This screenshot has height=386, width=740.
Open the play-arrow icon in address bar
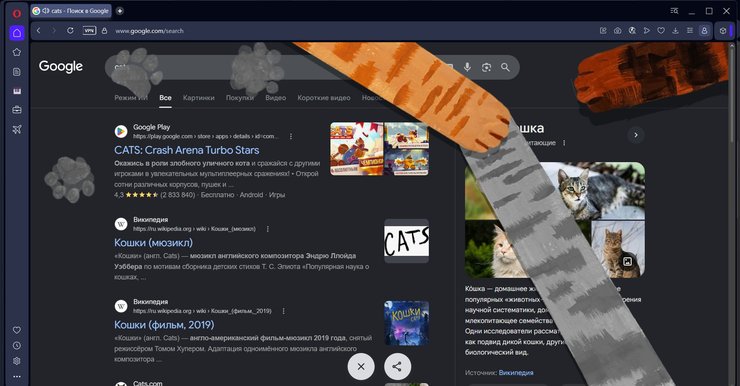647,31
